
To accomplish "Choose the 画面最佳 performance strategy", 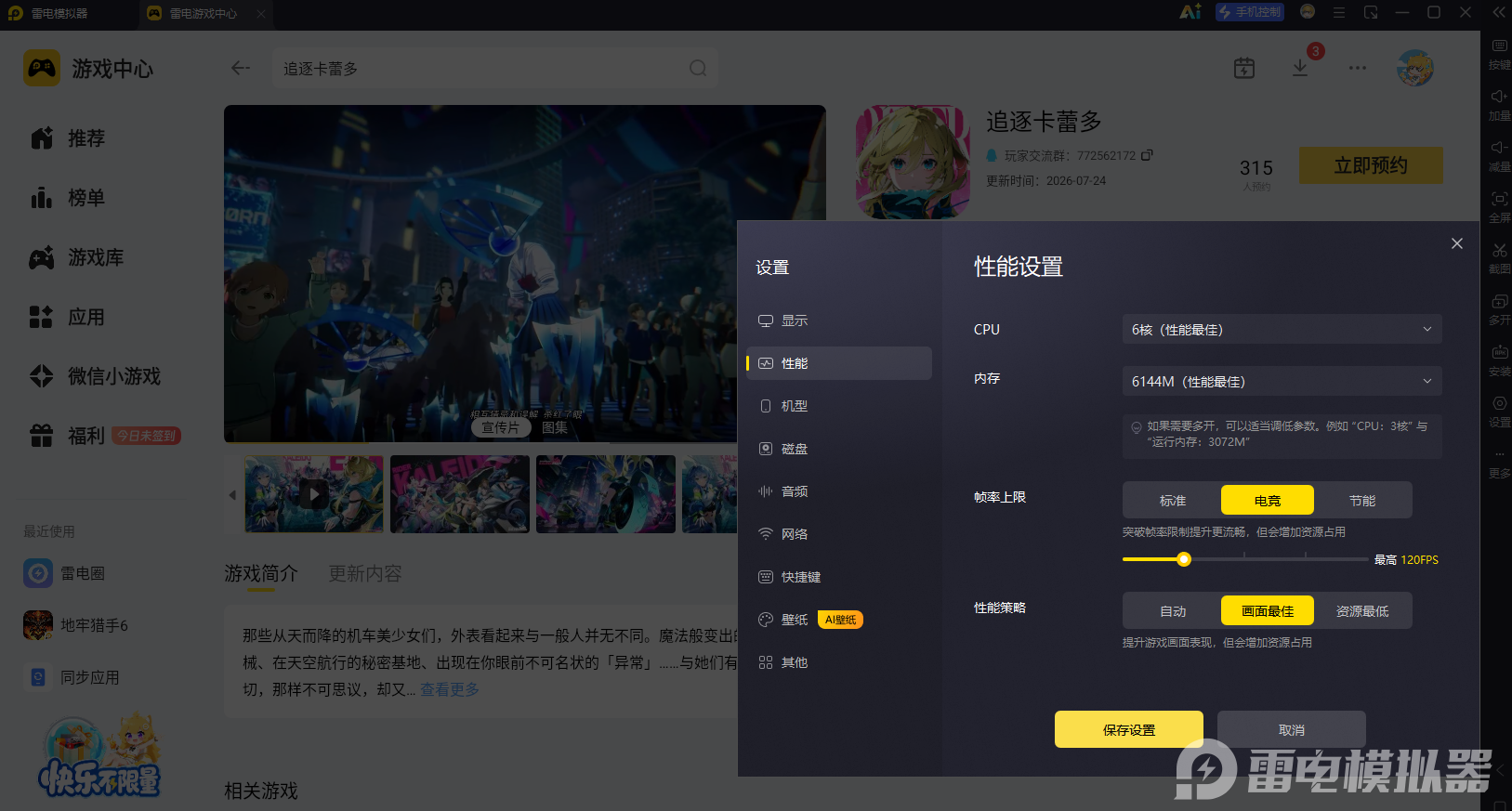I will (x=1268, y=611).
